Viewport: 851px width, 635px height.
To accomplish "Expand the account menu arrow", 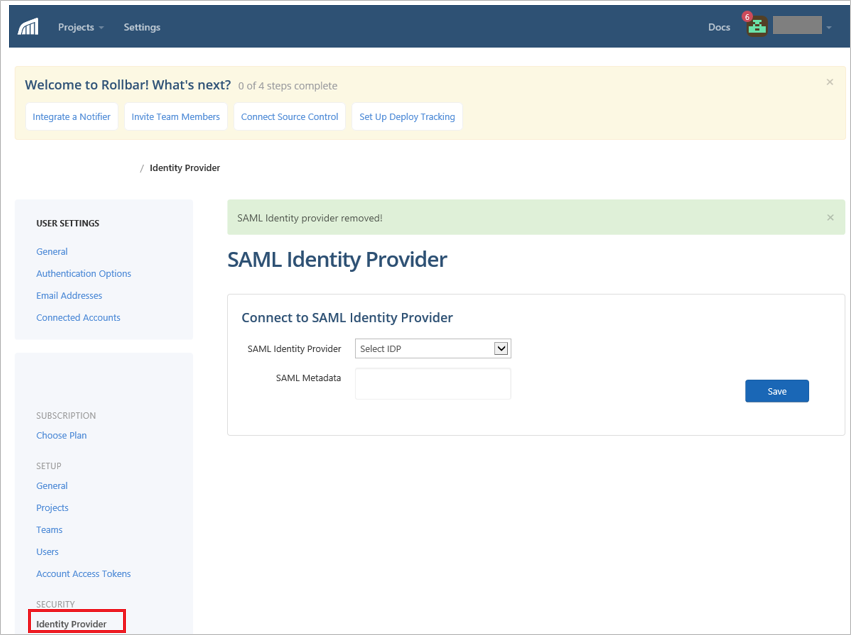I will click(x=829, y=27).
